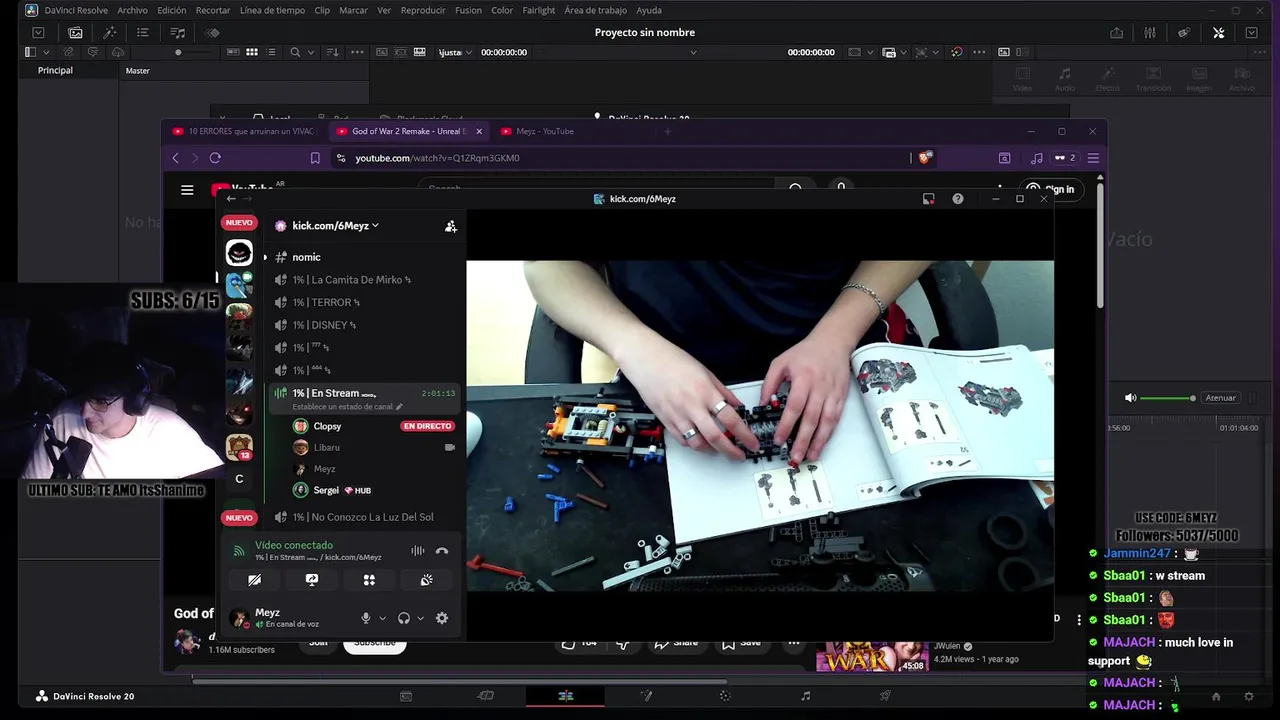
Task: Open the media pool panel layout dropdown arrow
Action: [x=45, y=52]
